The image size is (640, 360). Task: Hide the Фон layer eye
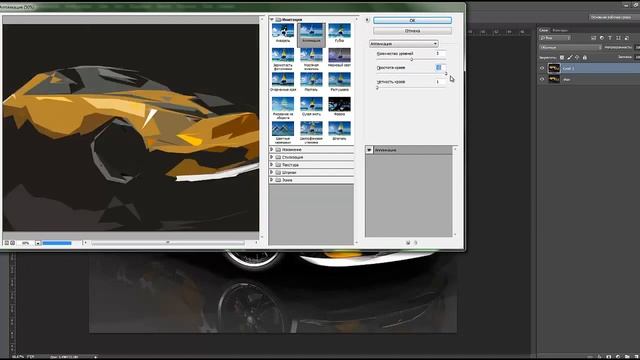point(542,79)
